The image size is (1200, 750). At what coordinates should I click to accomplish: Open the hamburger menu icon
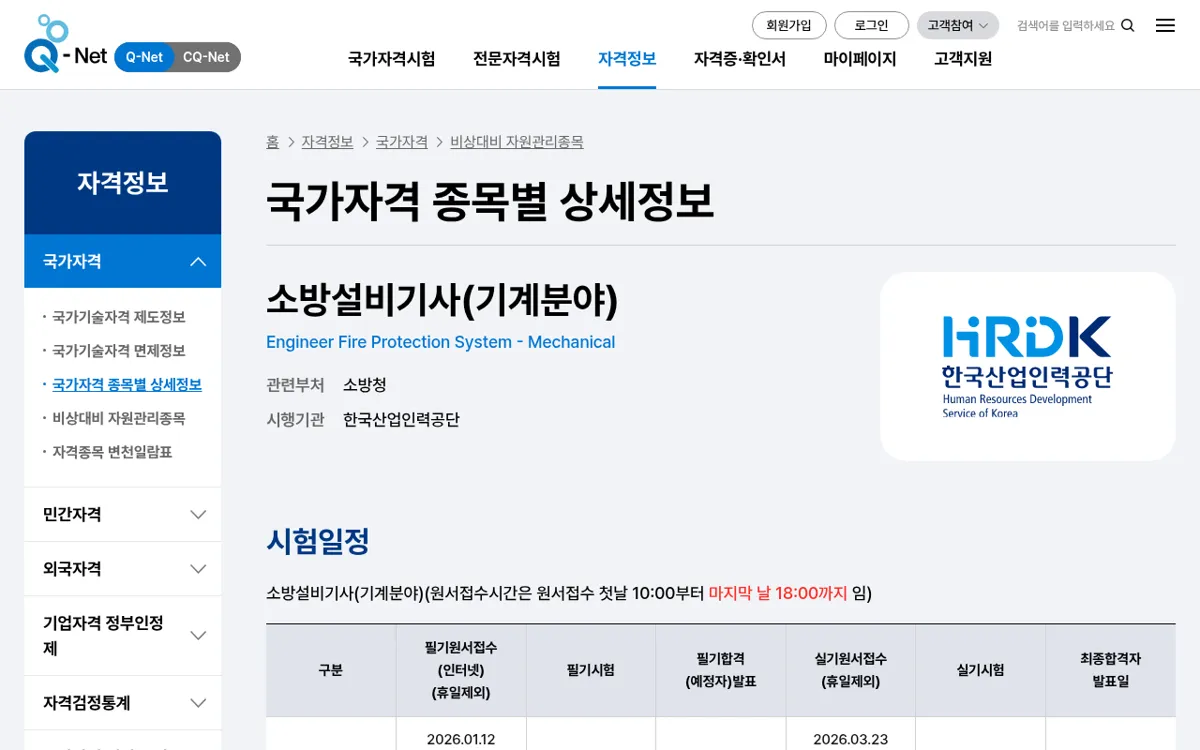[x=1165, y=26]
